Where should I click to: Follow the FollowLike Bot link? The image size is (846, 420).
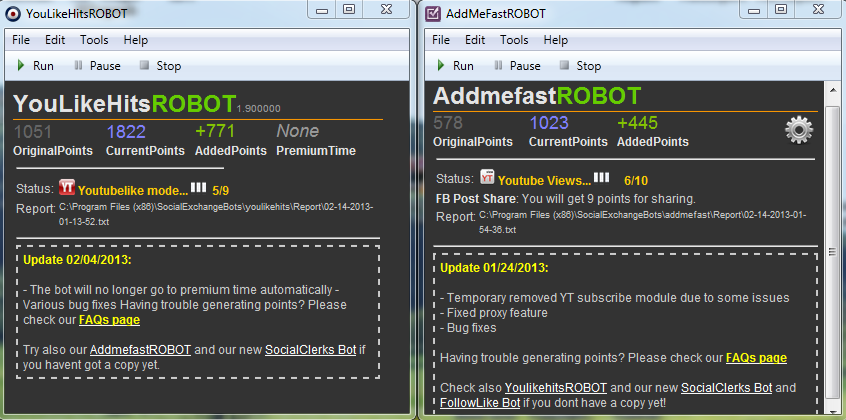[480, 403]
